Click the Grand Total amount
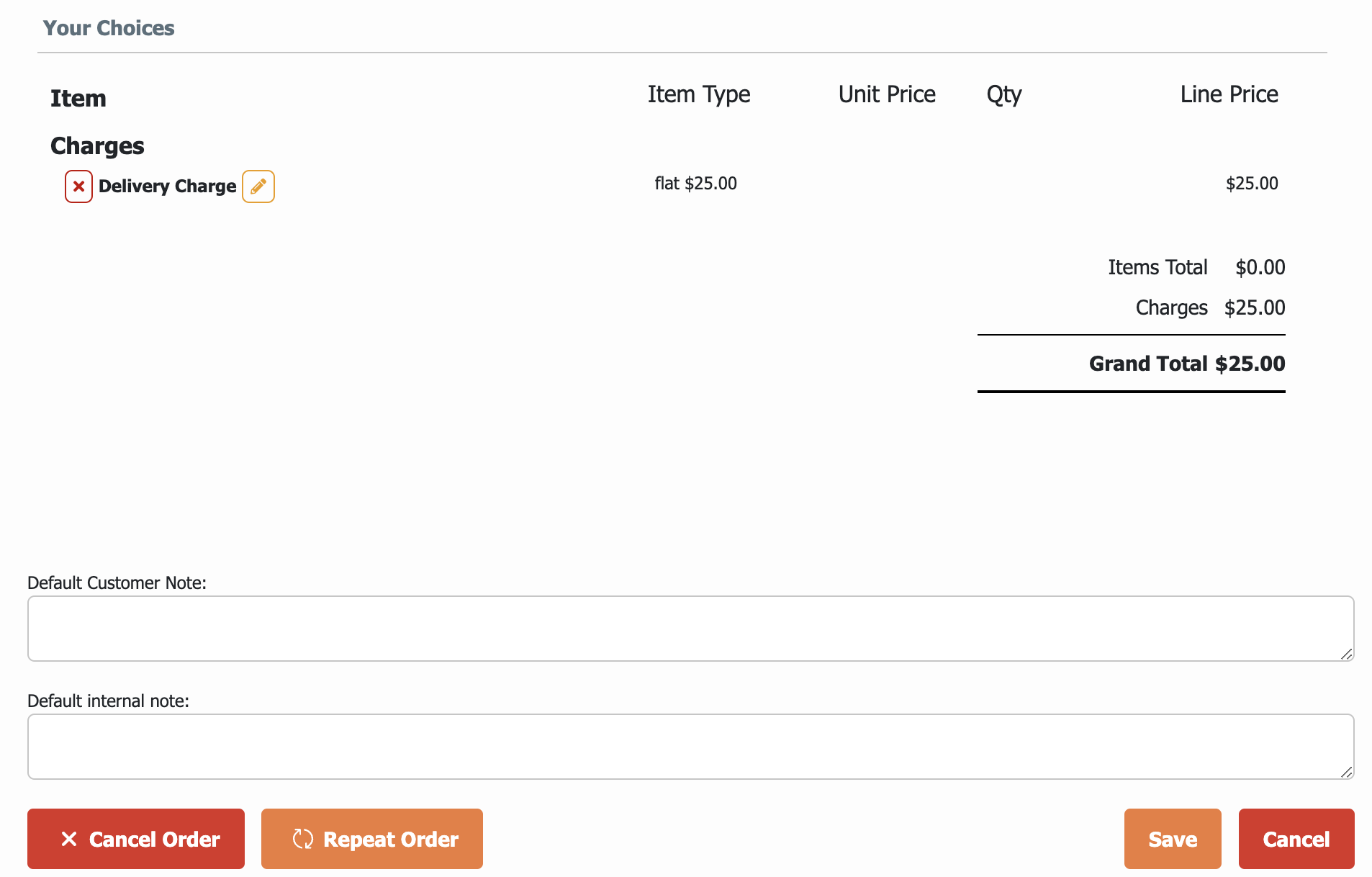1372x877 pixels. 1250,364
